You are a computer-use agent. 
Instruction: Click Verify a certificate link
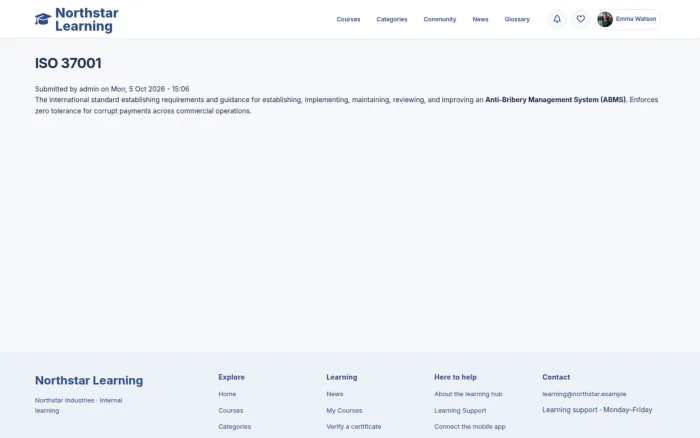click(354, 426)
